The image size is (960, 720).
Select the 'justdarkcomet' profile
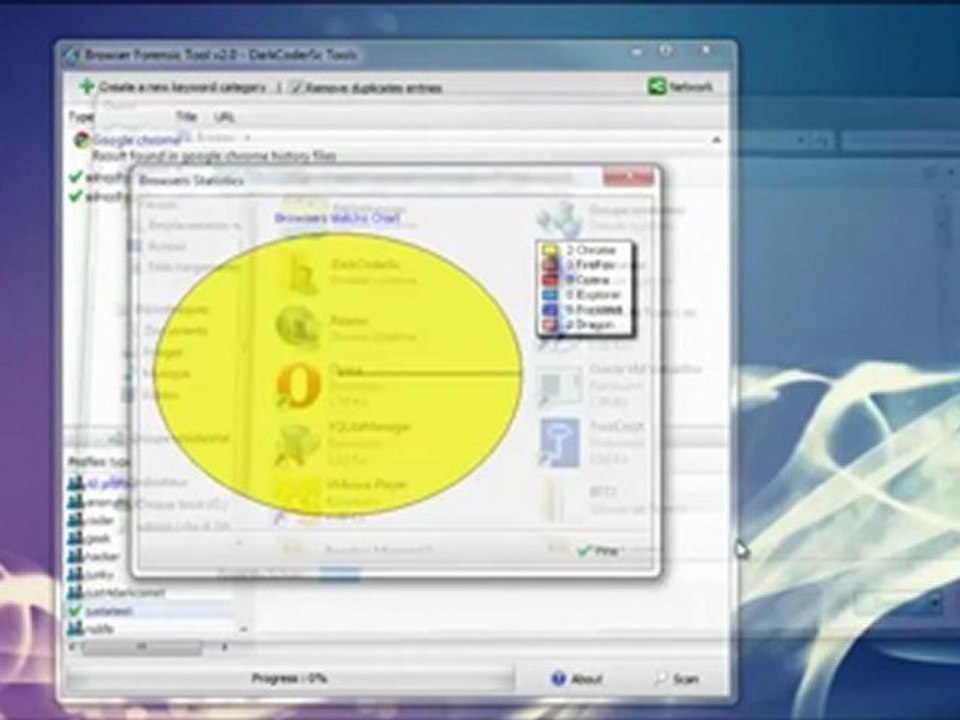click(126, 593)
